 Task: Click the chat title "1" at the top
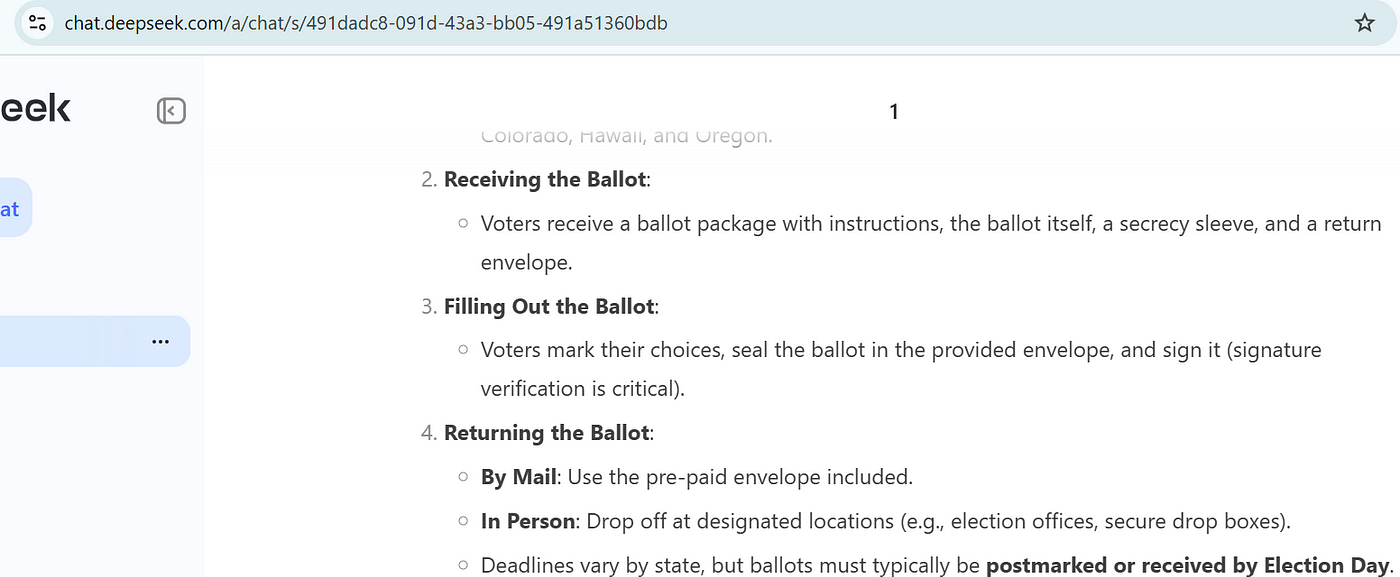pos(894,112)
